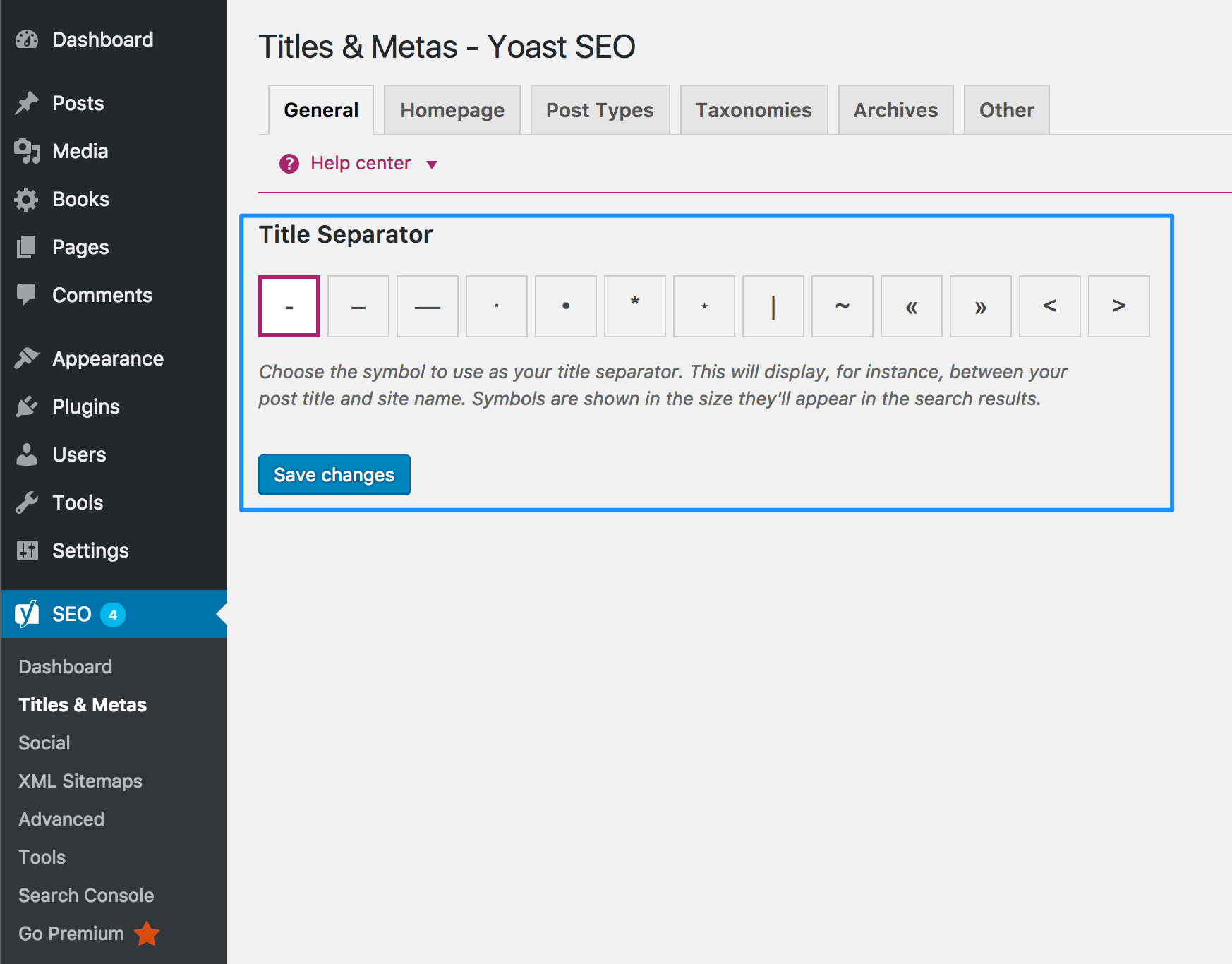Click the Dashboard gauge icon in sidebar

pos(27,40)
